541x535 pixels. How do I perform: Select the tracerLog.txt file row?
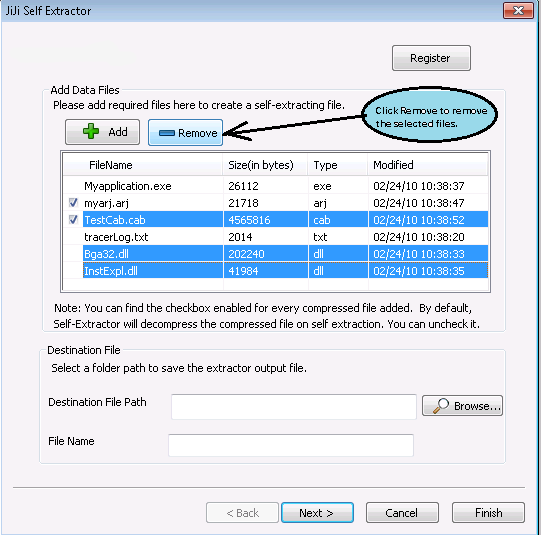(275, 237)
